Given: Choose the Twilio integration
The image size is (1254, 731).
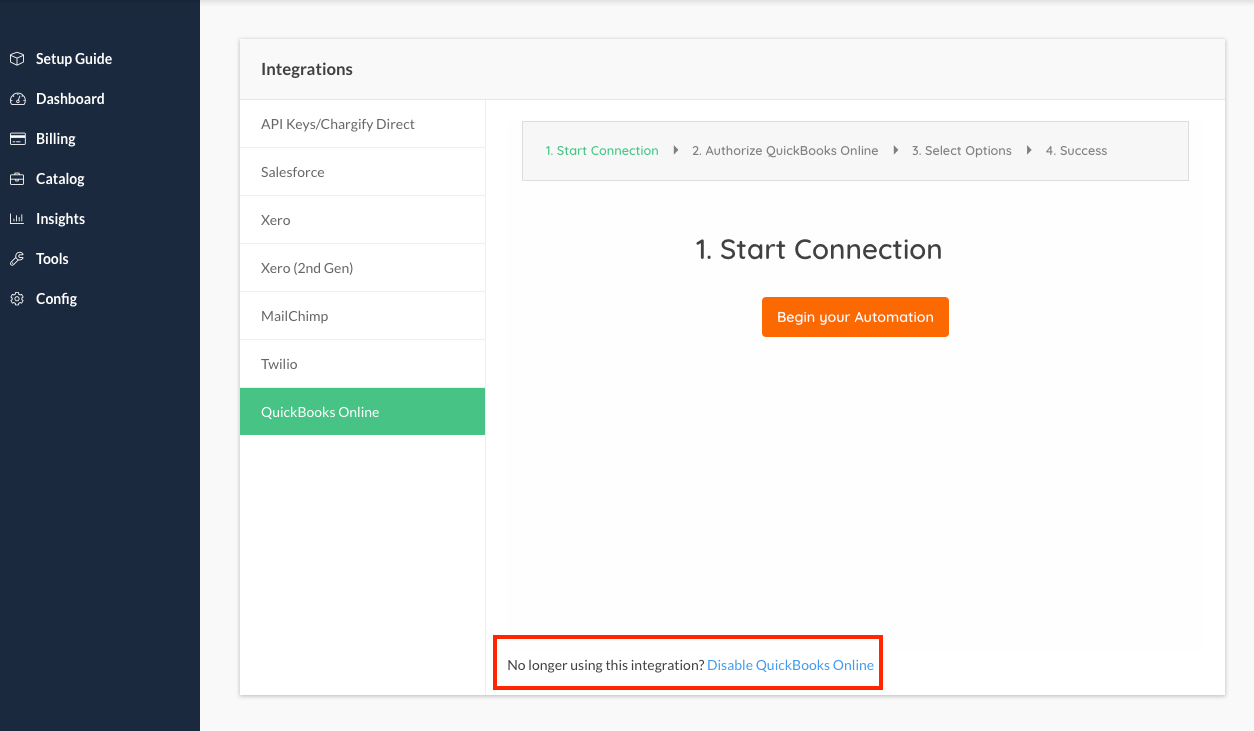Looking at the screenshot, I should (x=362, y=364).
